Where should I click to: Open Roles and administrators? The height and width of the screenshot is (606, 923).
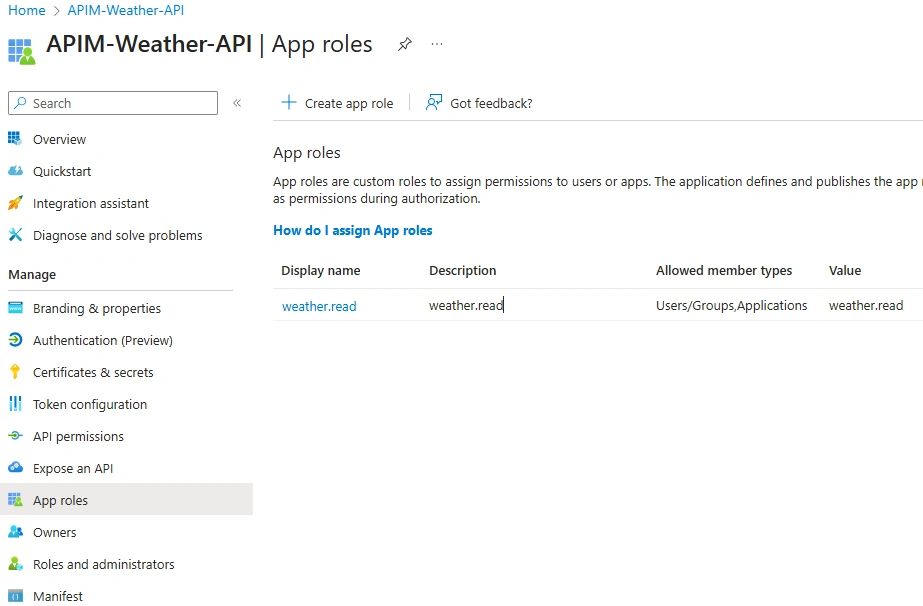[104, 564]
